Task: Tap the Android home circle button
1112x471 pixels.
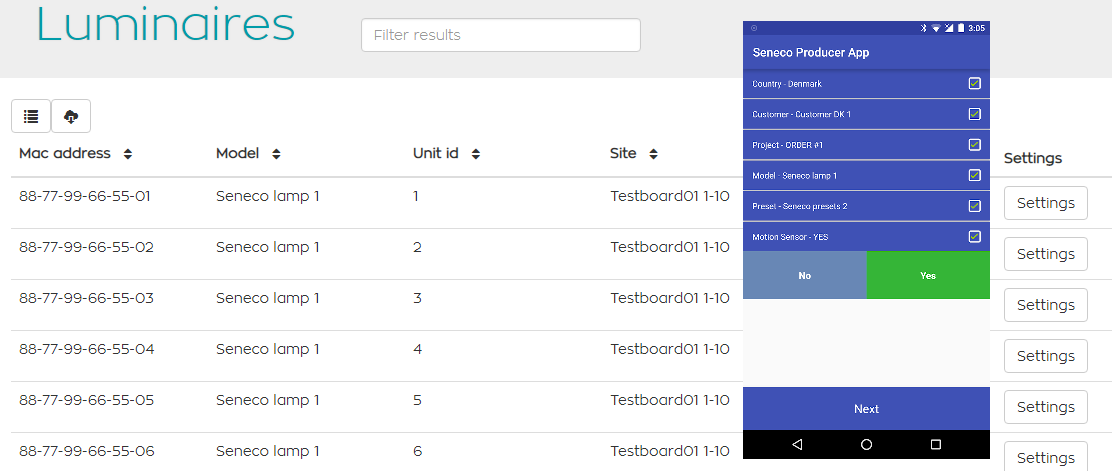Action: pyautogui.click(x=866, y=444)
